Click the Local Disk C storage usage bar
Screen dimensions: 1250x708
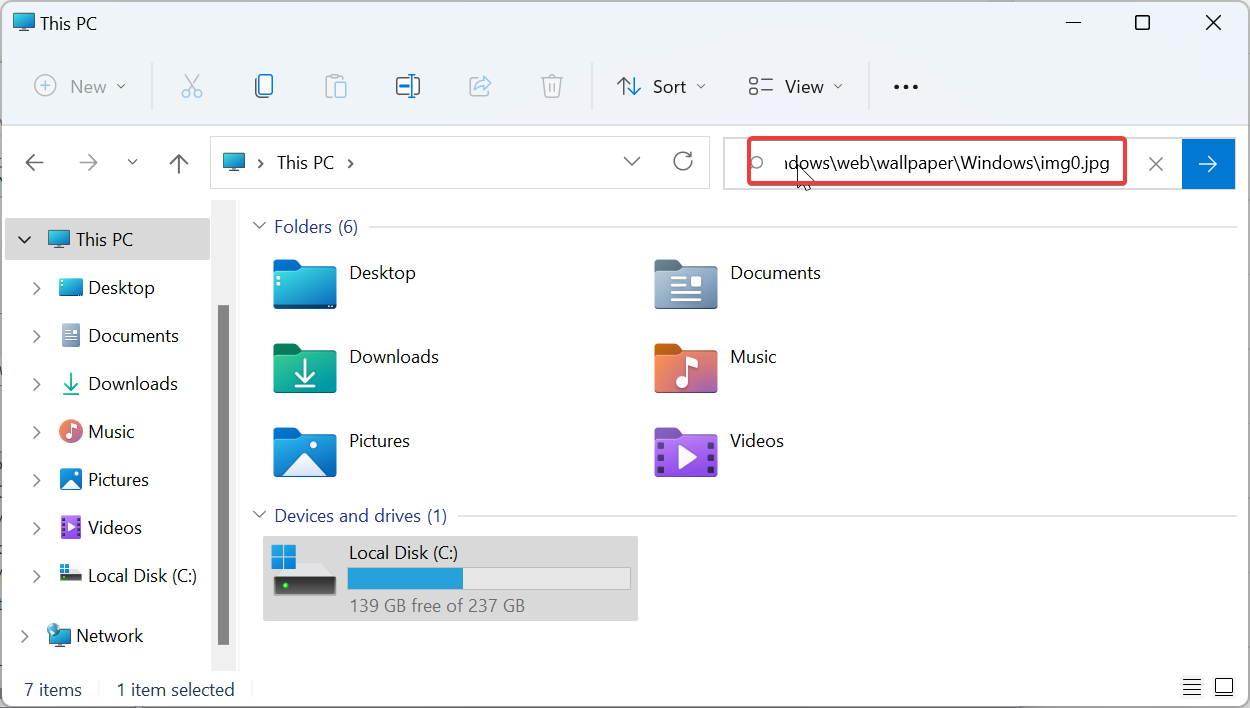(488, 578)
